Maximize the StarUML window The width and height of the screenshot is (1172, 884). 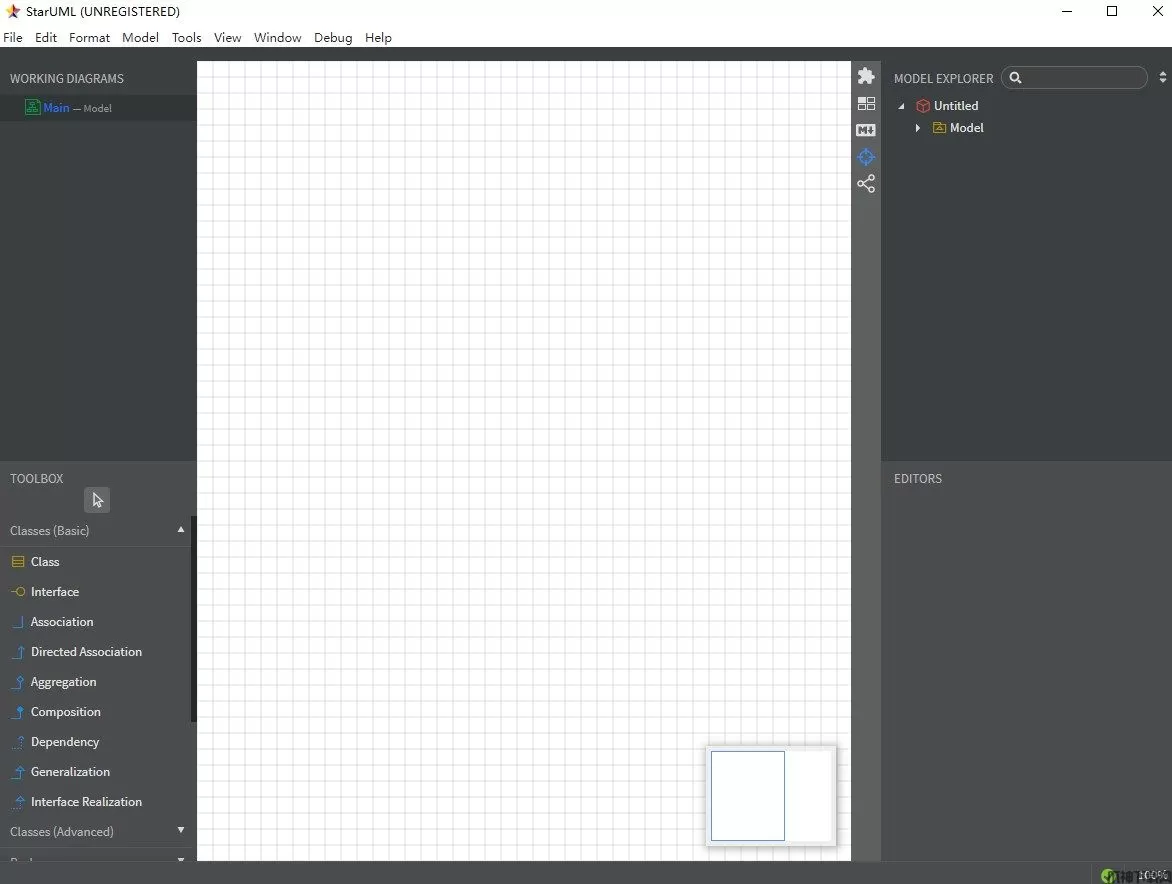(x=1112, y=11)
